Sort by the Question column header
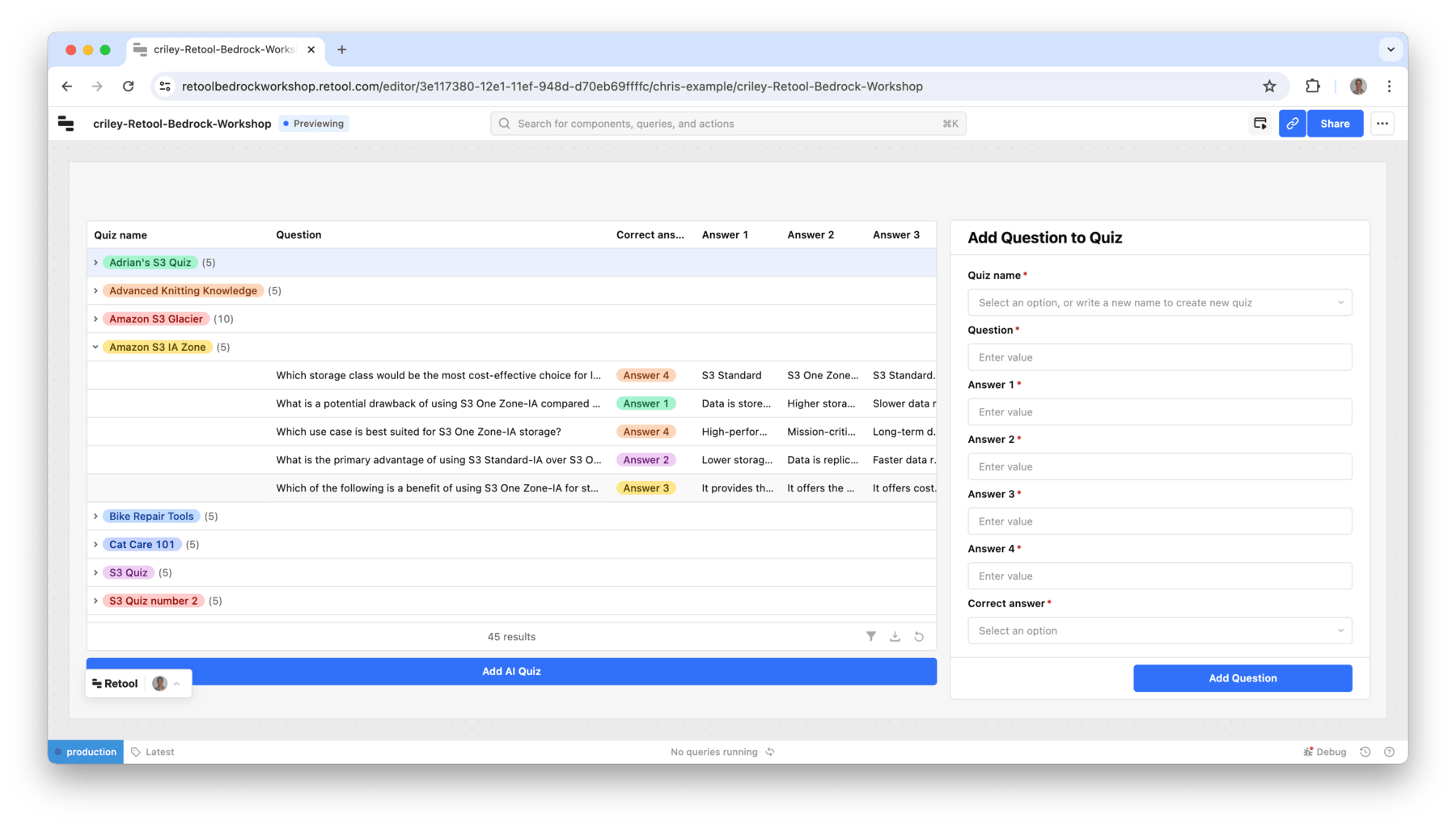 [298, 235]
